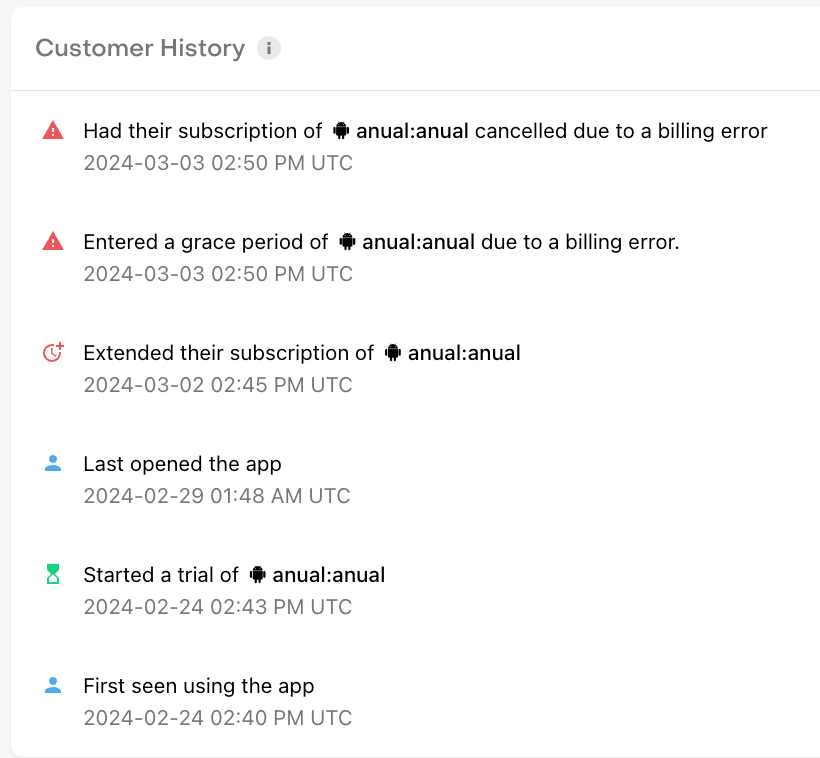Click the Android icon in trial started row
This screenshot has width=820, height=758.
(x=257, y=574)
